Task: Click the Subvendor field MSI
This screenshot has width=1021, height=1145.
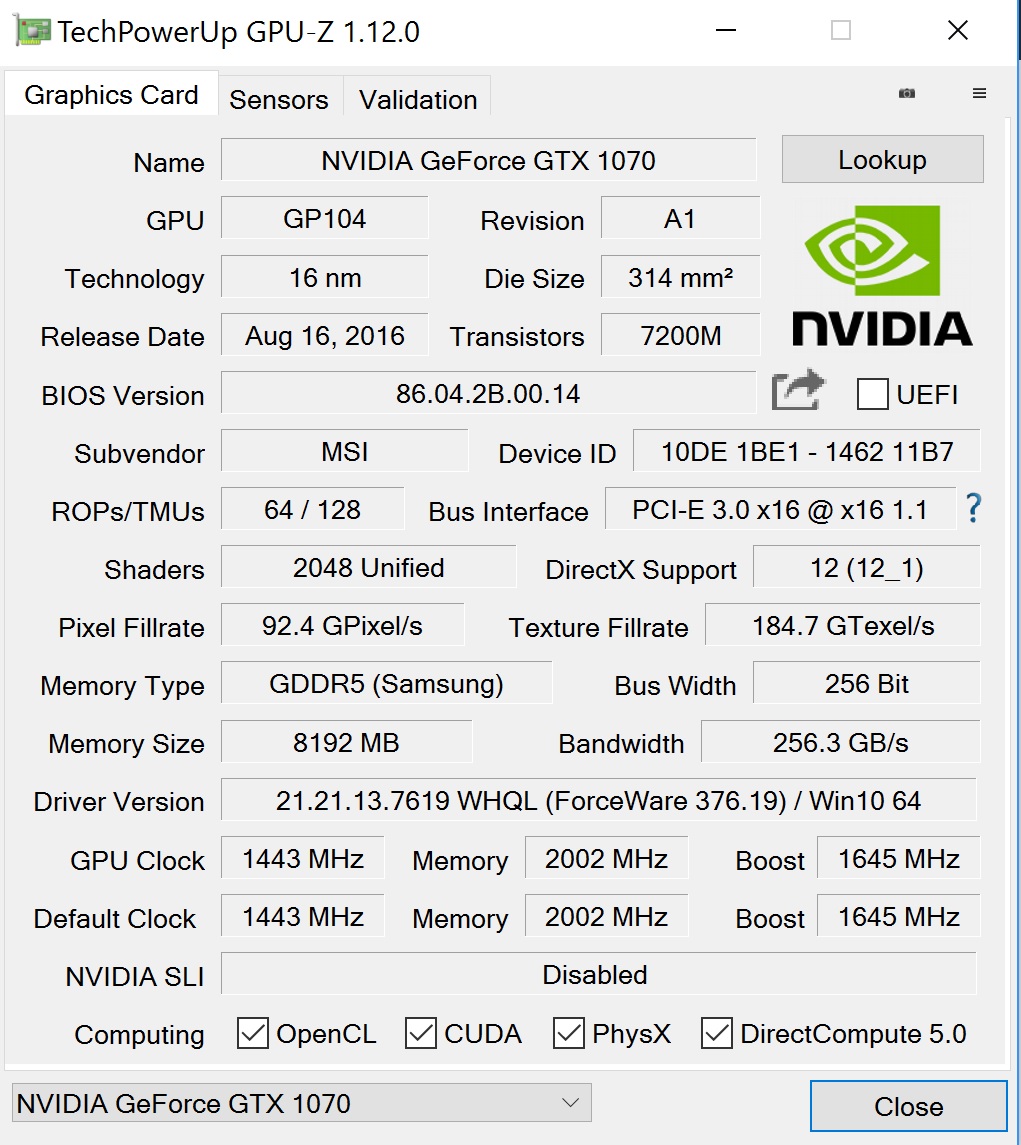Action: coord(345,451)
